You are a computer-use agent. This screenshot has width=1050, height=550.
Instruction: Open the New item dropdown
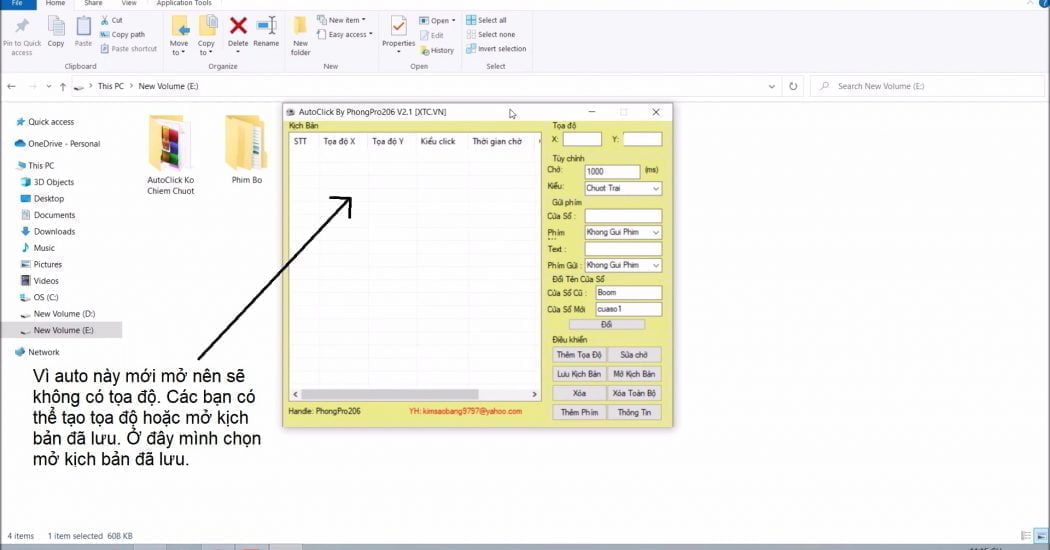click(342, 20)
